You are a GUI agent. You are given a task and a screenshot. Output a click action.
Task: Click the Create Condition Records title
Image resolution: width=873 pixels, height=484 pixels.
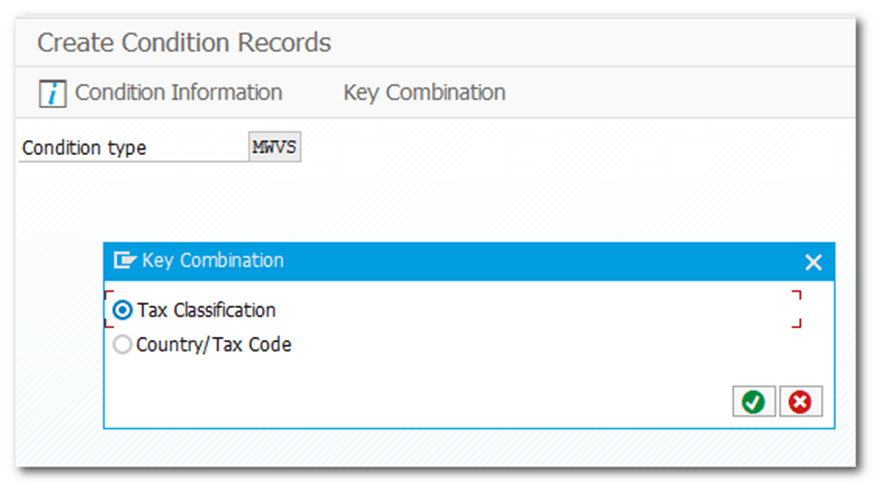click(x=184, y=43)
